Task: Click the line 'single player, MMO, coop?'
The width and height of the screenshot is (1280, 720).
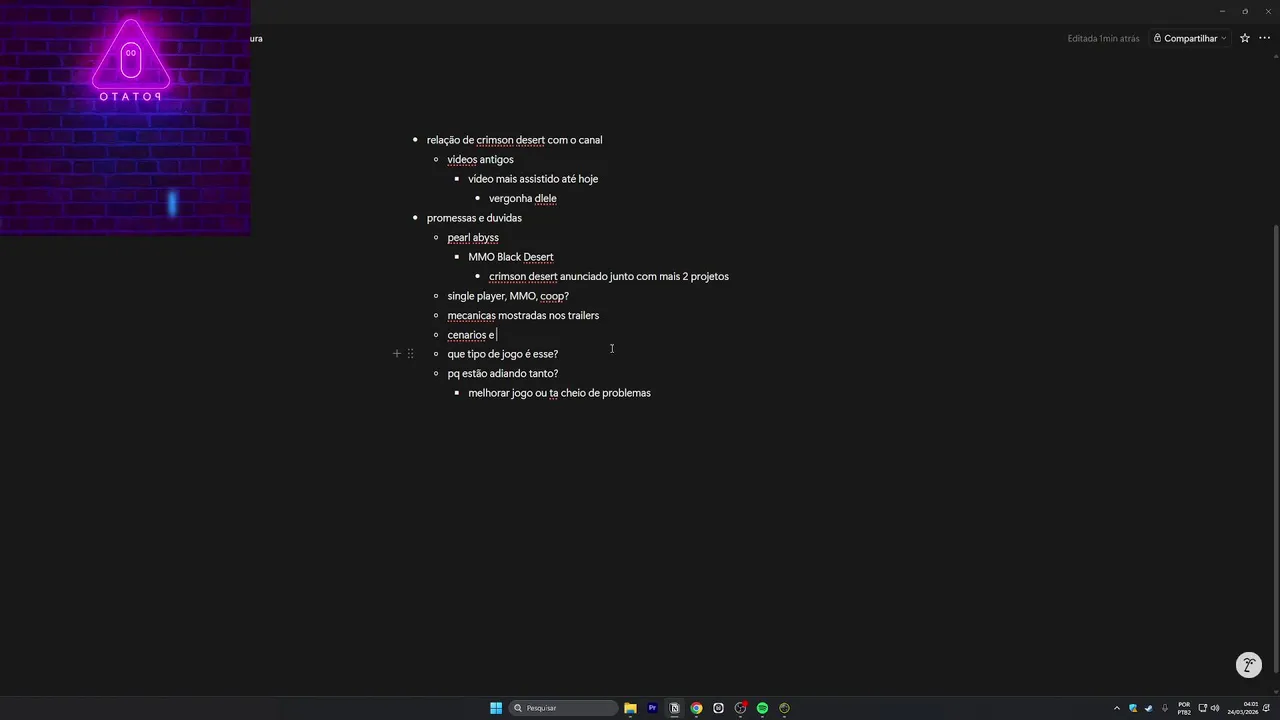Action: click(508, 296)
